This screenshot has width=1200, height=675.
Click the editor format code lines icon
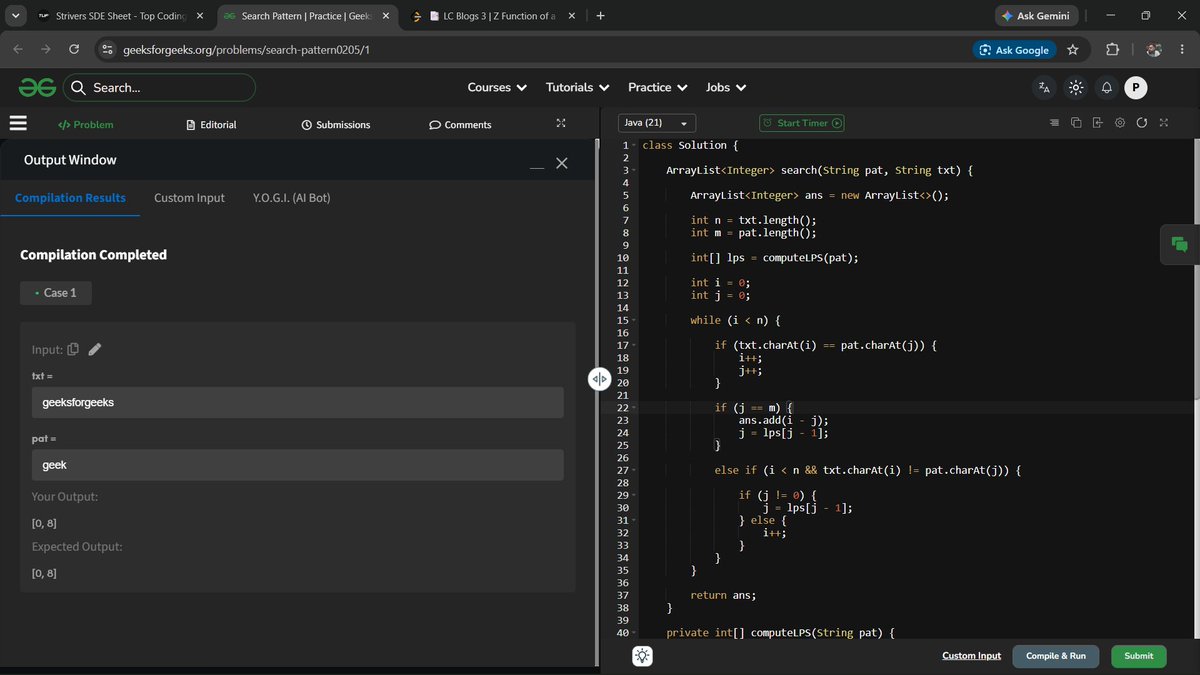(1054, 123)
